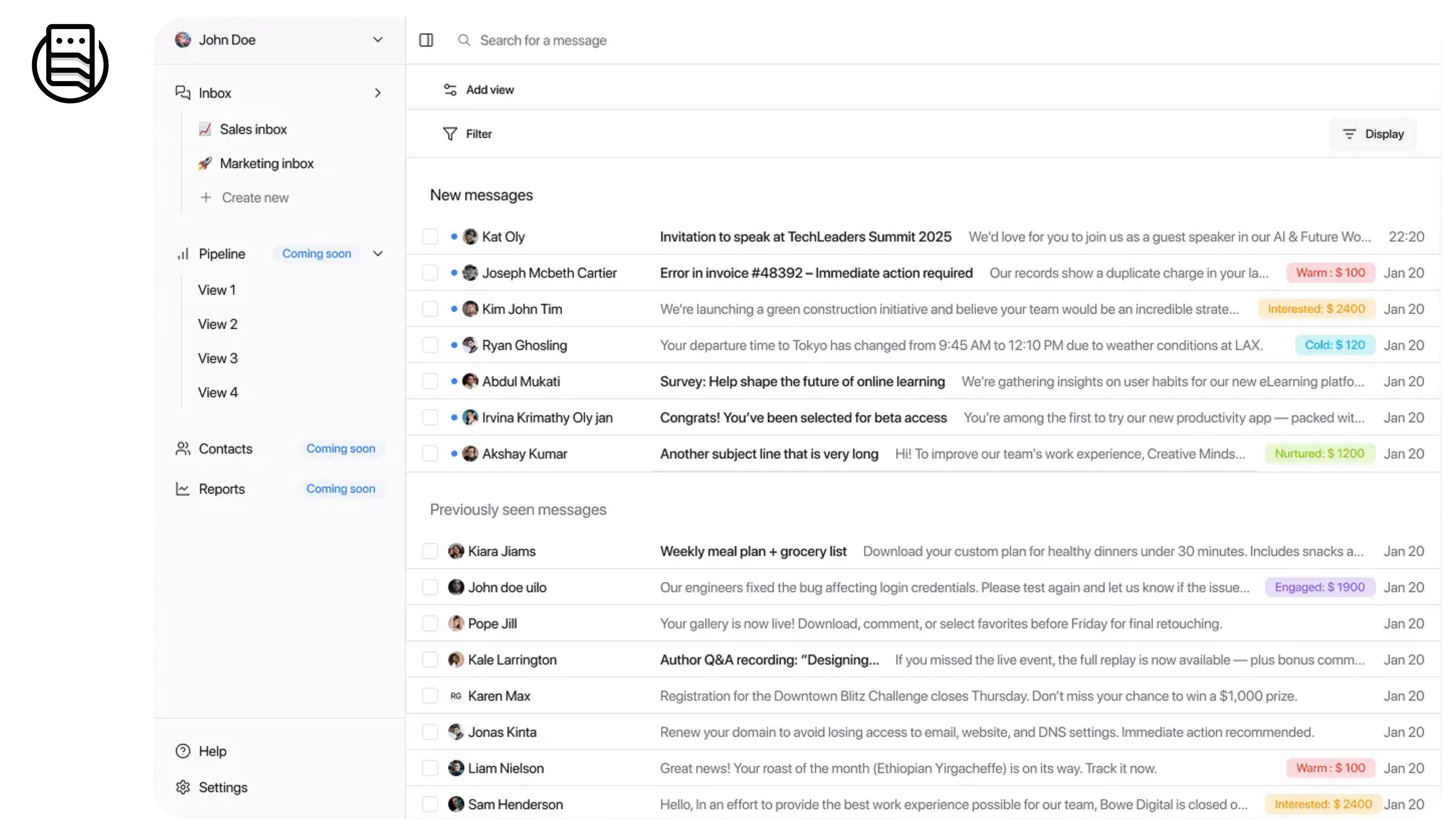Click the app logo icon

pos(70,63)
